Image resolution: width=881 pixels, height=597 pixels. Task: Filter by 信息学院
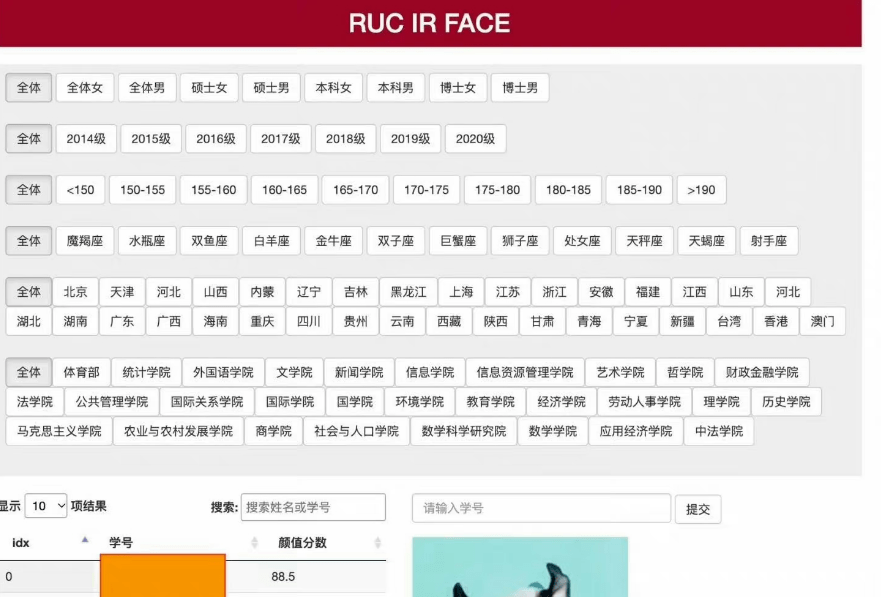coord(430,372)
